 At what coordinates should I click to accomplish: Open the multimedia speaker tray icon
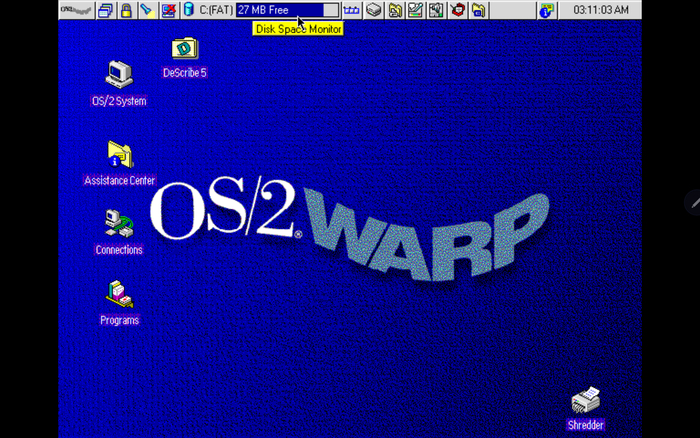click(x=436, y=10)
